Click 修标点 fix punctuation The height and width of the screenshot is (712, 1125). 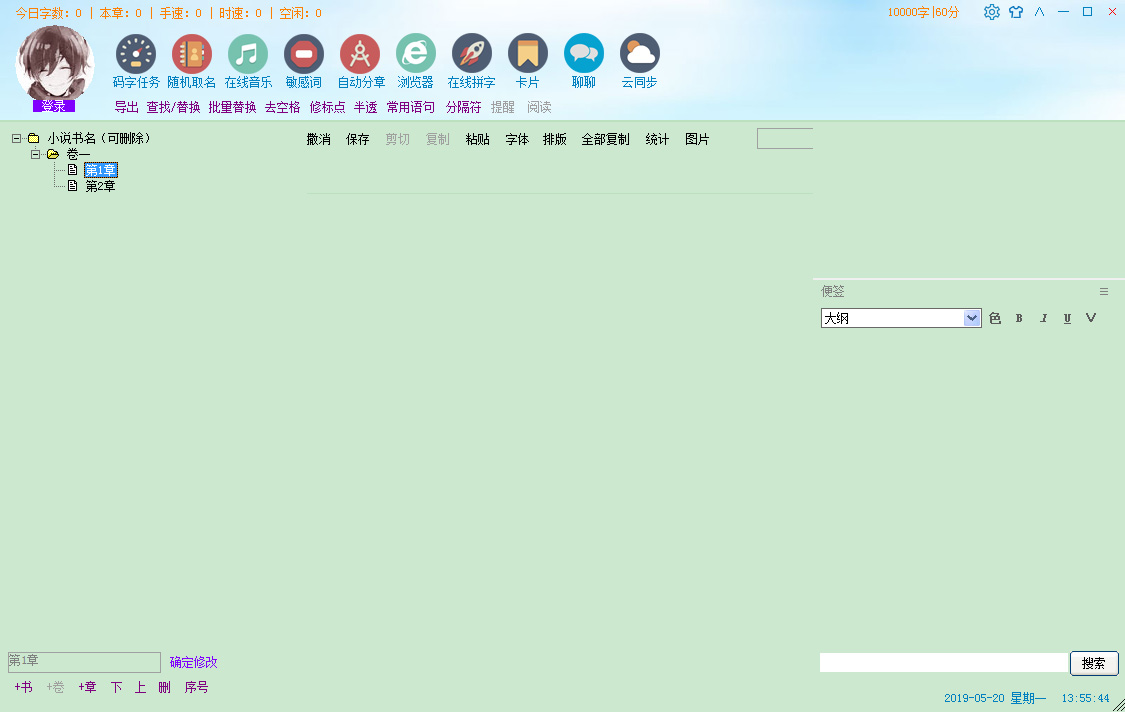point(327,107)
